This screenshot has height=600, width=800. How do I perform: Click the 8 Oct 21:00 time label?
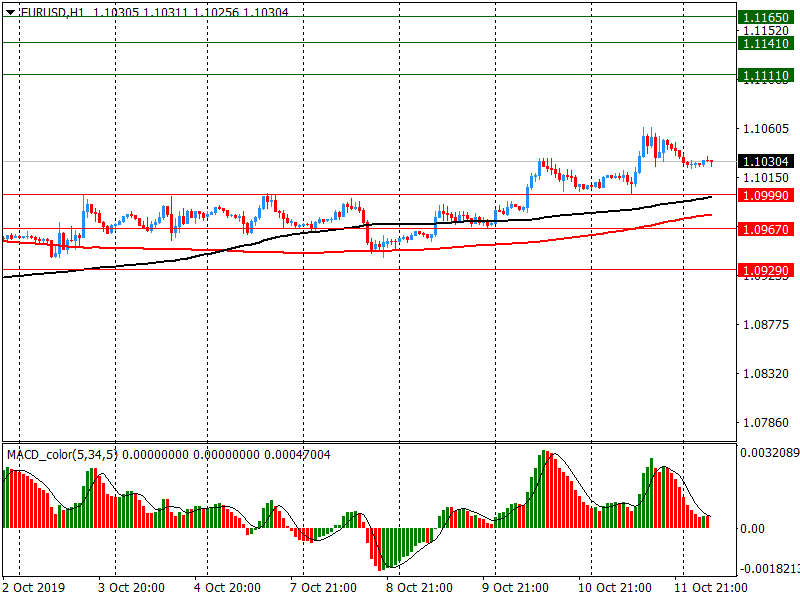[419, 587]
